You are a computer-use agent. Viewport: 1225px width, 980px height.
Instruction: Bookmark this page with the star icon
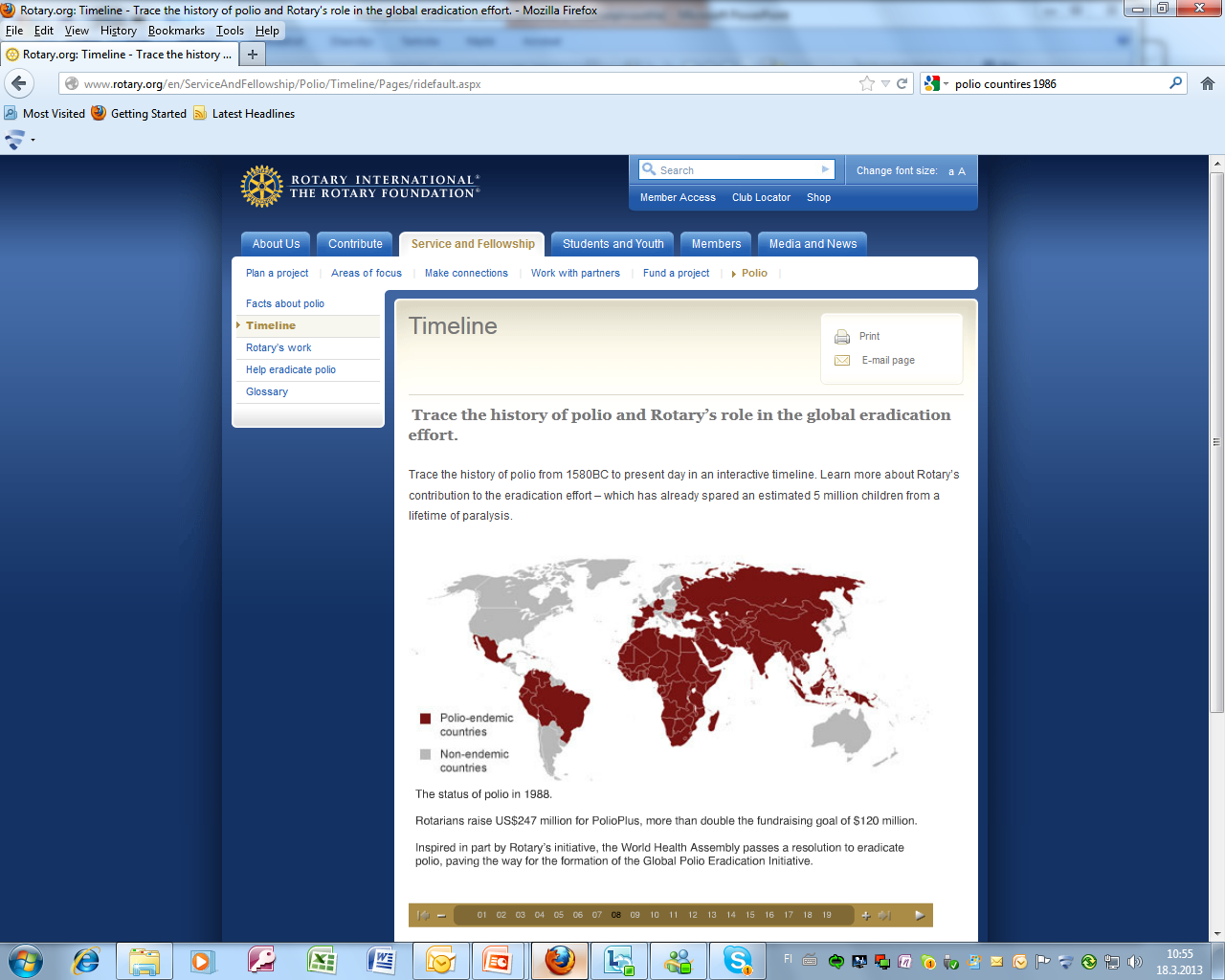(867, 83)
